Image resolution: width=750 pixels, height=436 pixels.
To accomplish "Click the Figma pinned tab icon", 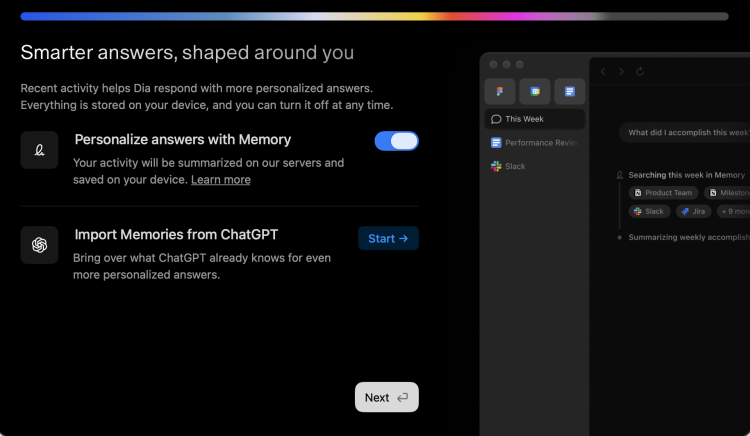I will (500, 91).
